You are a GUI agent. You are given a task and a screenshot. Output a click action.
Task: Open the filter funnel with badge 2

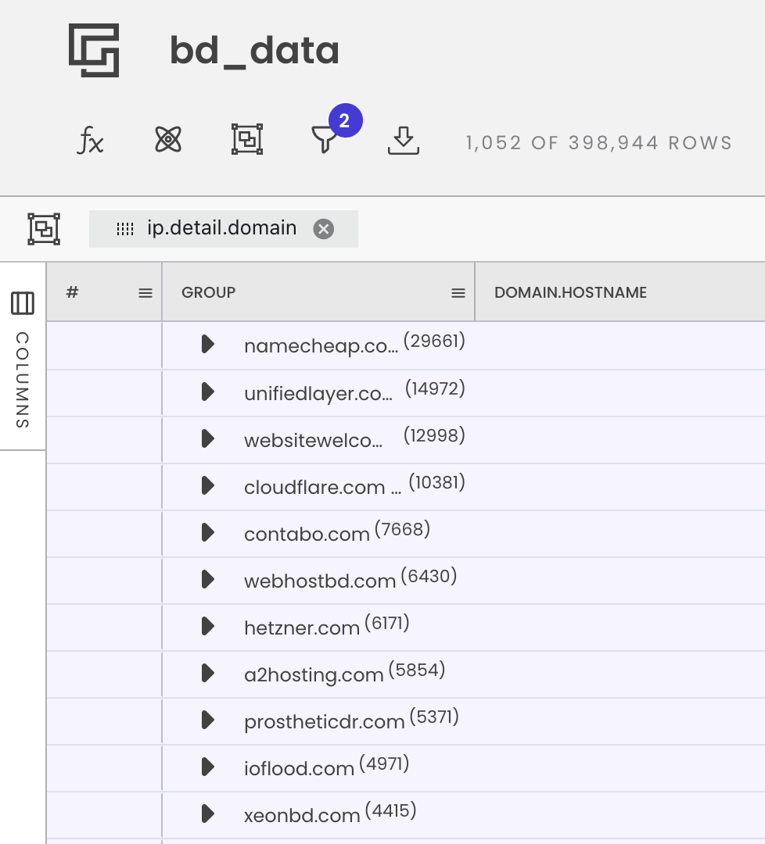(x=325, y=139)
